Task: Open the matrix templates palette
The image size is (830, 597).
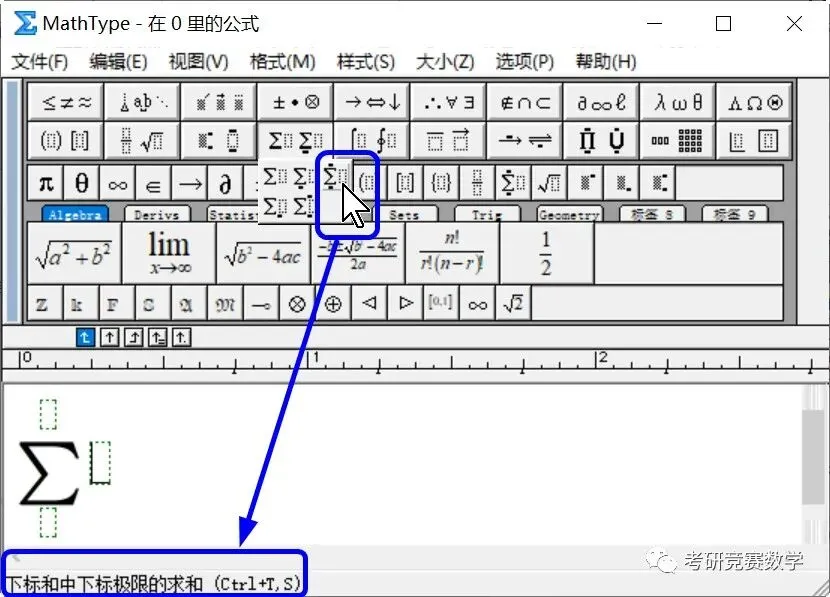Action: pyautogui.click(x=678, y=140)
